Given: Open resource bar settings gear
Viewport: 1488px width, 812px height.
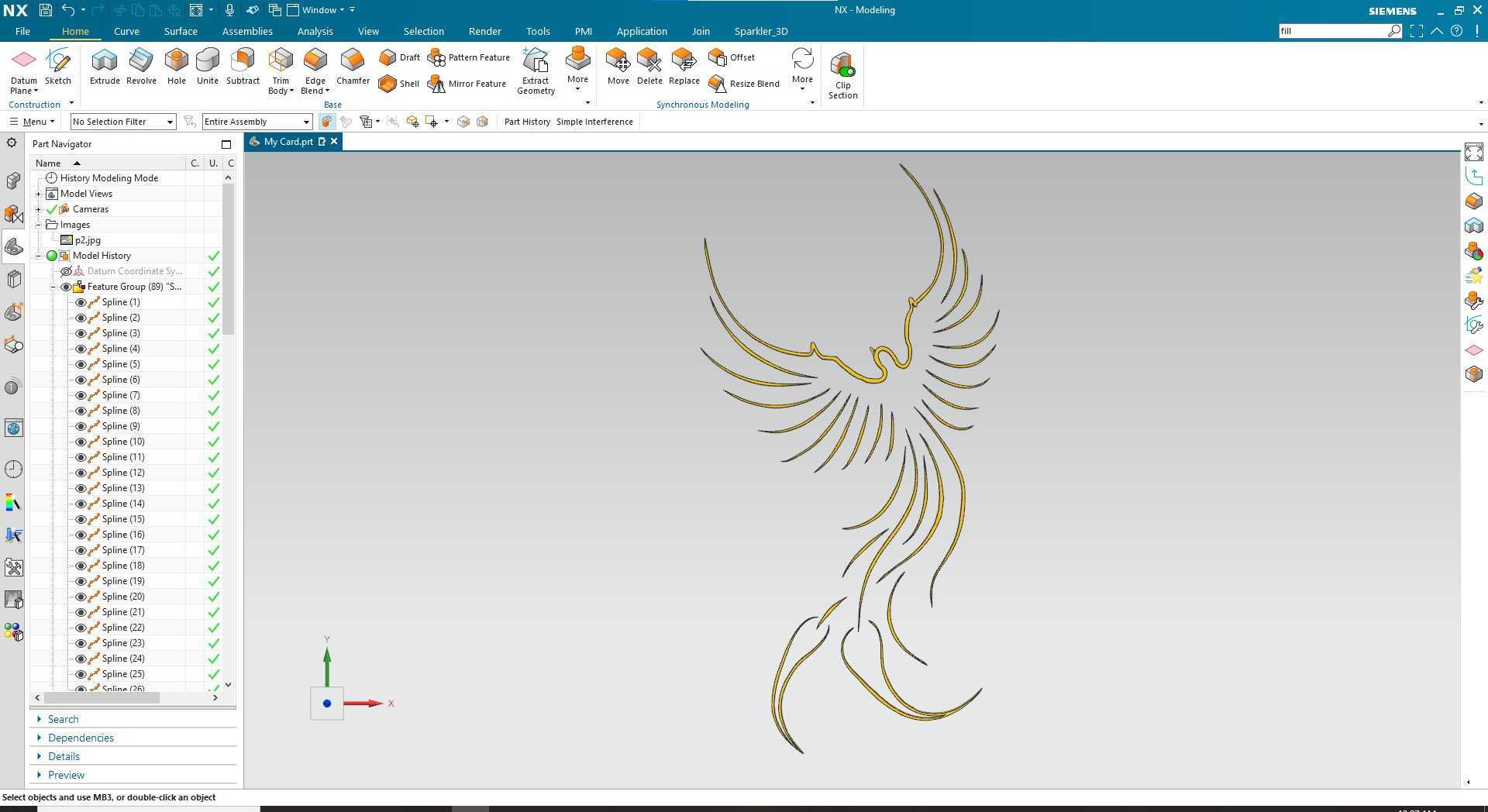Looking at the screenshot, I should (x=12, y=143).
